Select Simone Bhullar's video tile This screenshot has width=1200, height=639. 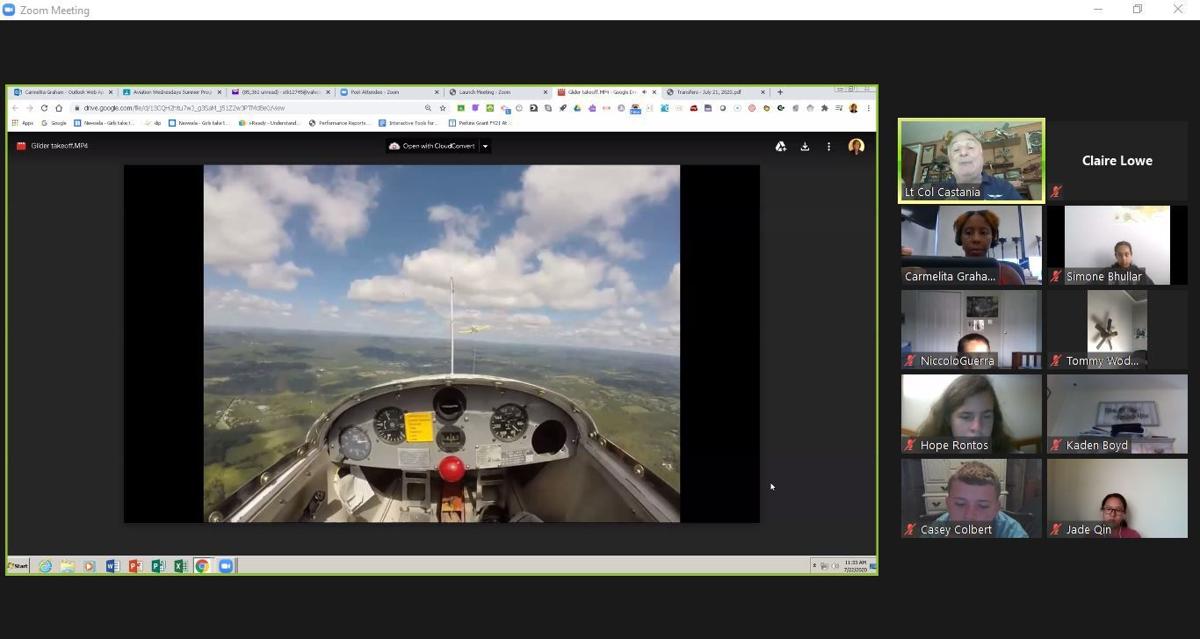(x=1117, y=245)
